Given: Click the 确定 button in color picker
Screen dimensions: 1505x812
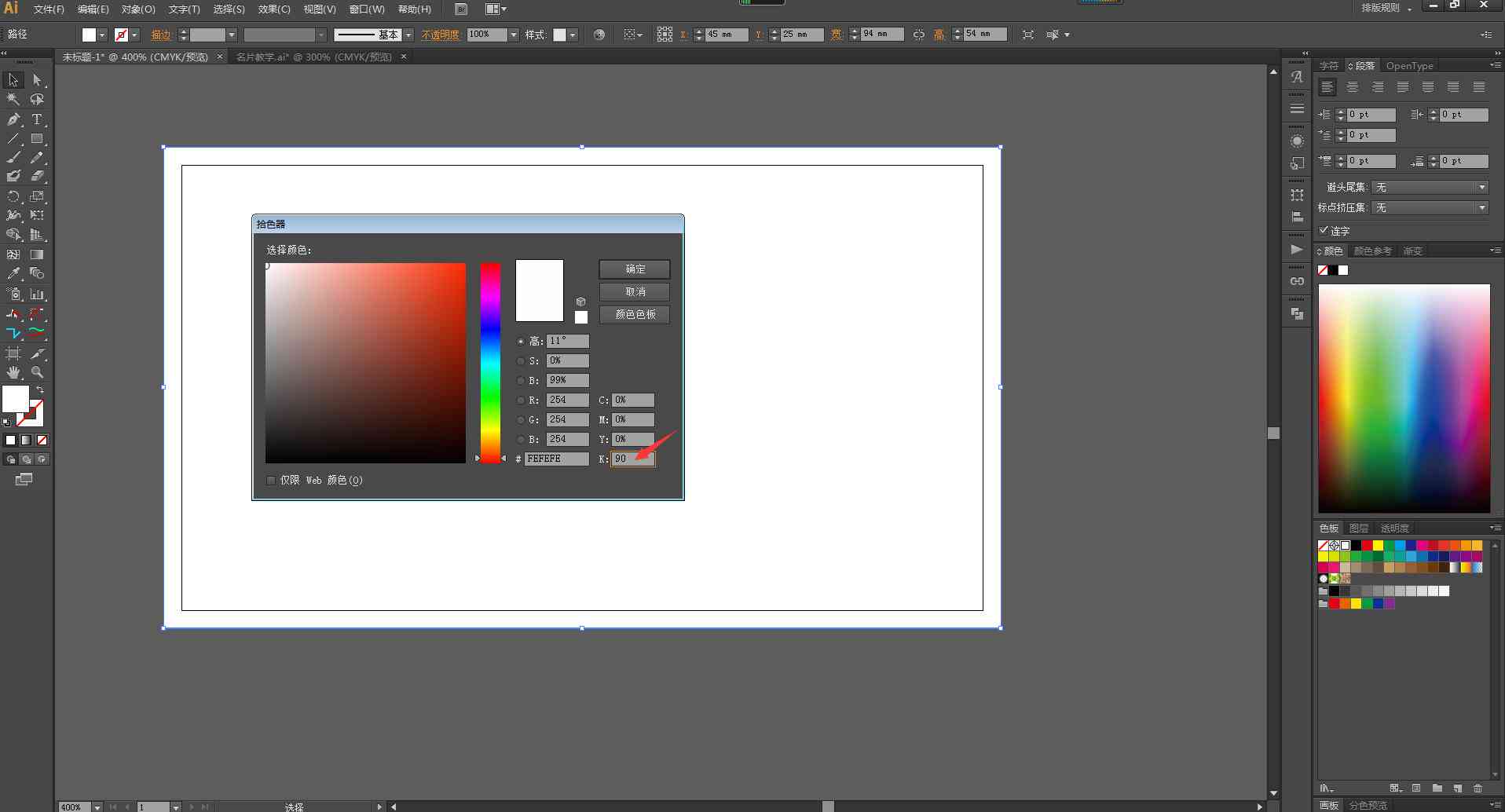Looking at the screenshot, I should 635,269.
